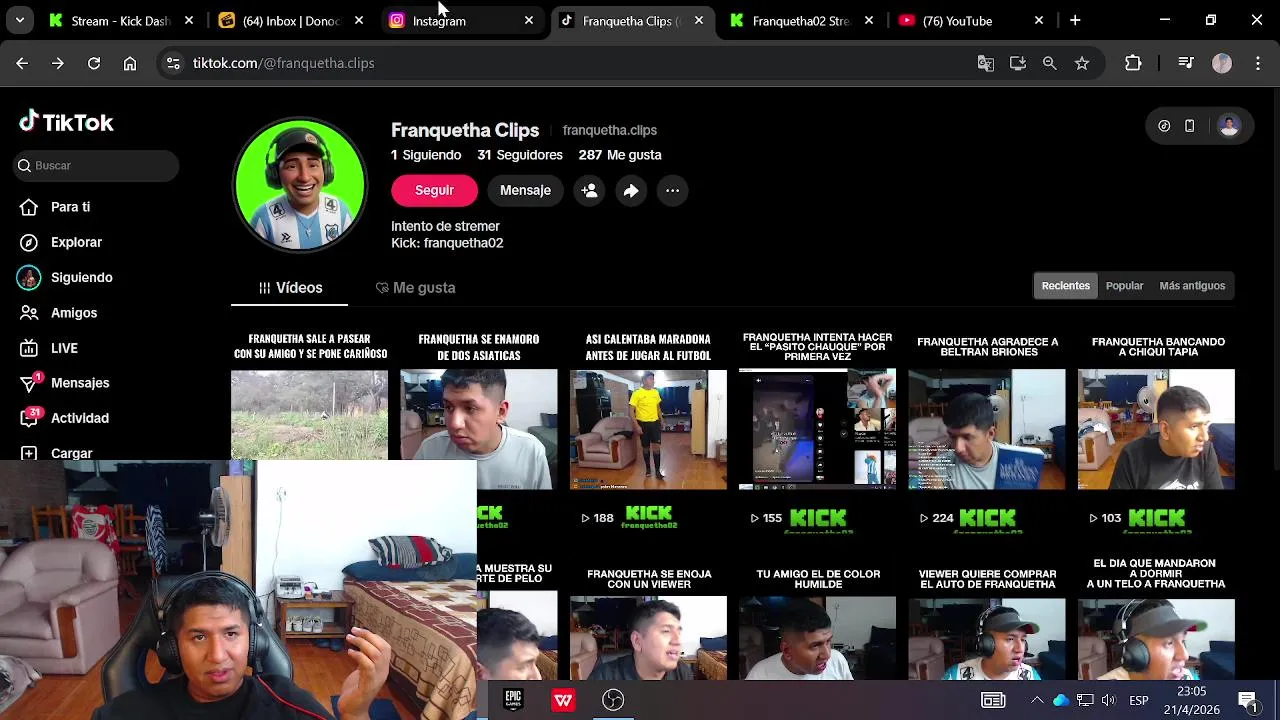Close the Instagram browser tab
The width and height of the screenshot is (1280, 720).
point(529,20)
